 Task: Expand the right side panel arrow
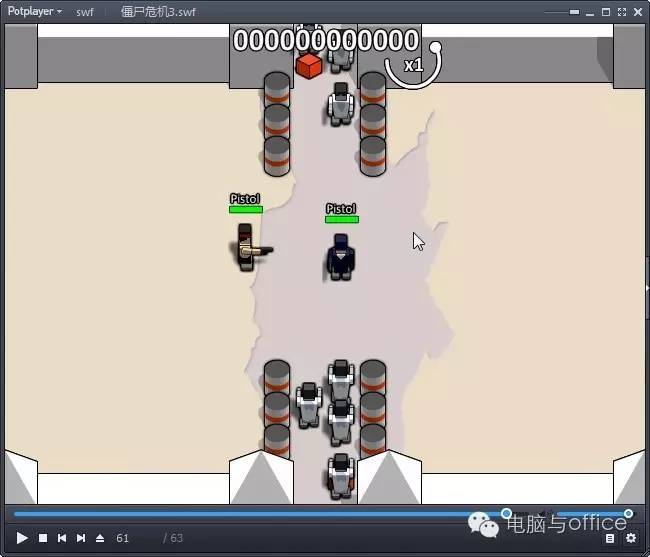[x=647, y=288]
